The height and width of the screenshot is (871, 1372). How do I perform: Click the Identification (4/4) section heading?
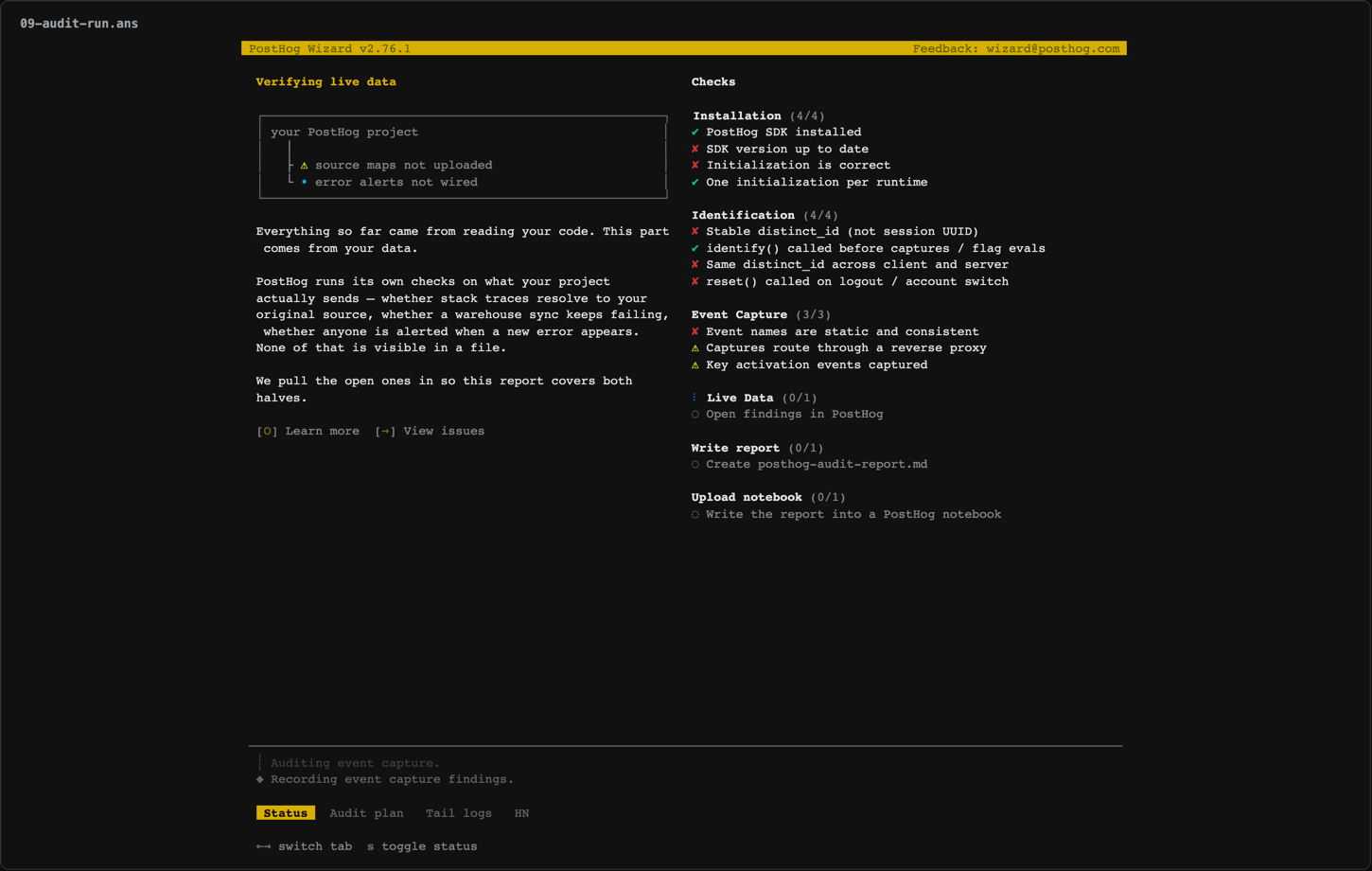coord(765,215)
